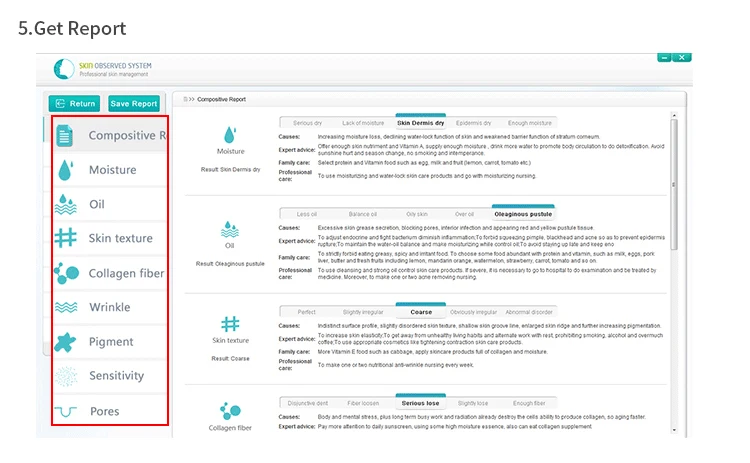
Task: Open the Skin texture sidebar label
Action: [121, 238]
